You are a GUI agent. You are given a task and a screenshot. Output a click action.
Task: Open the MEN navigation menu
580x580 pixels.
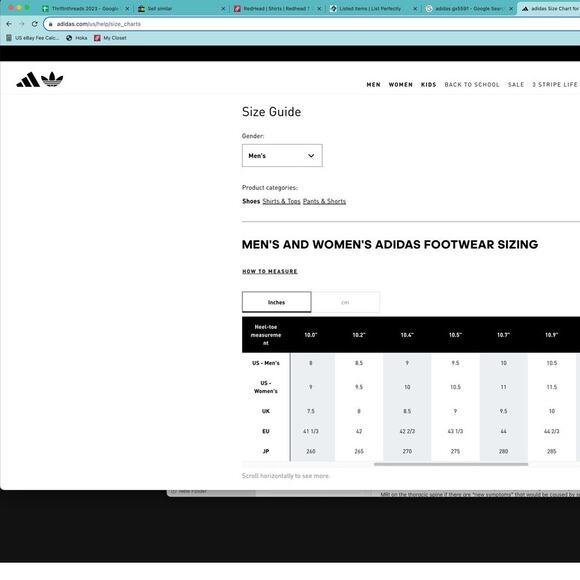coord(373,85)
